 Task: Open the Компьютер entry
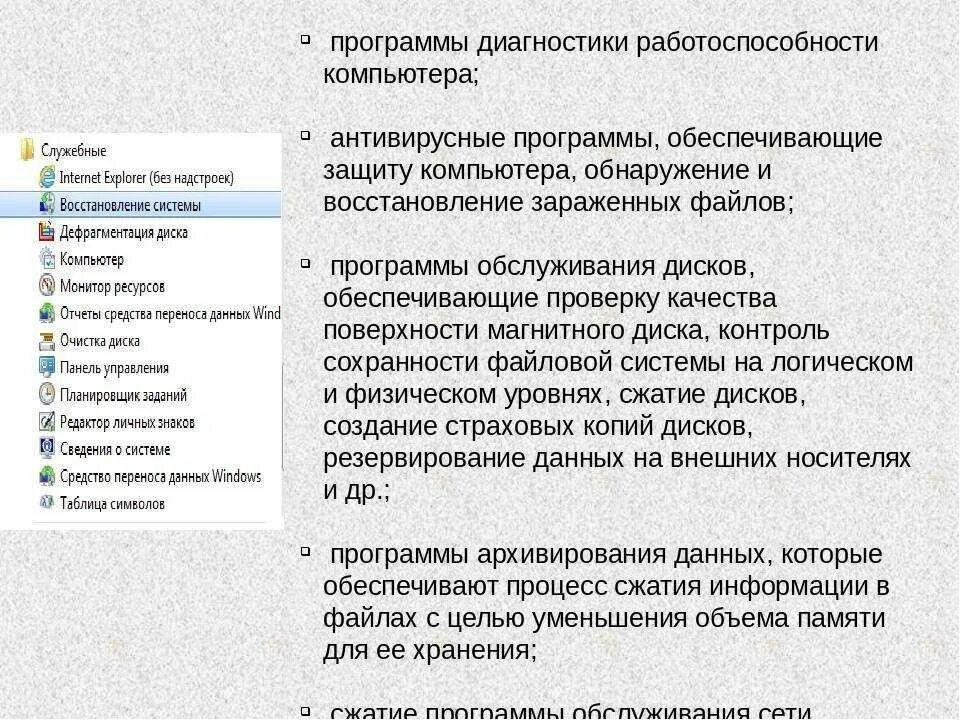coord(92,259)
